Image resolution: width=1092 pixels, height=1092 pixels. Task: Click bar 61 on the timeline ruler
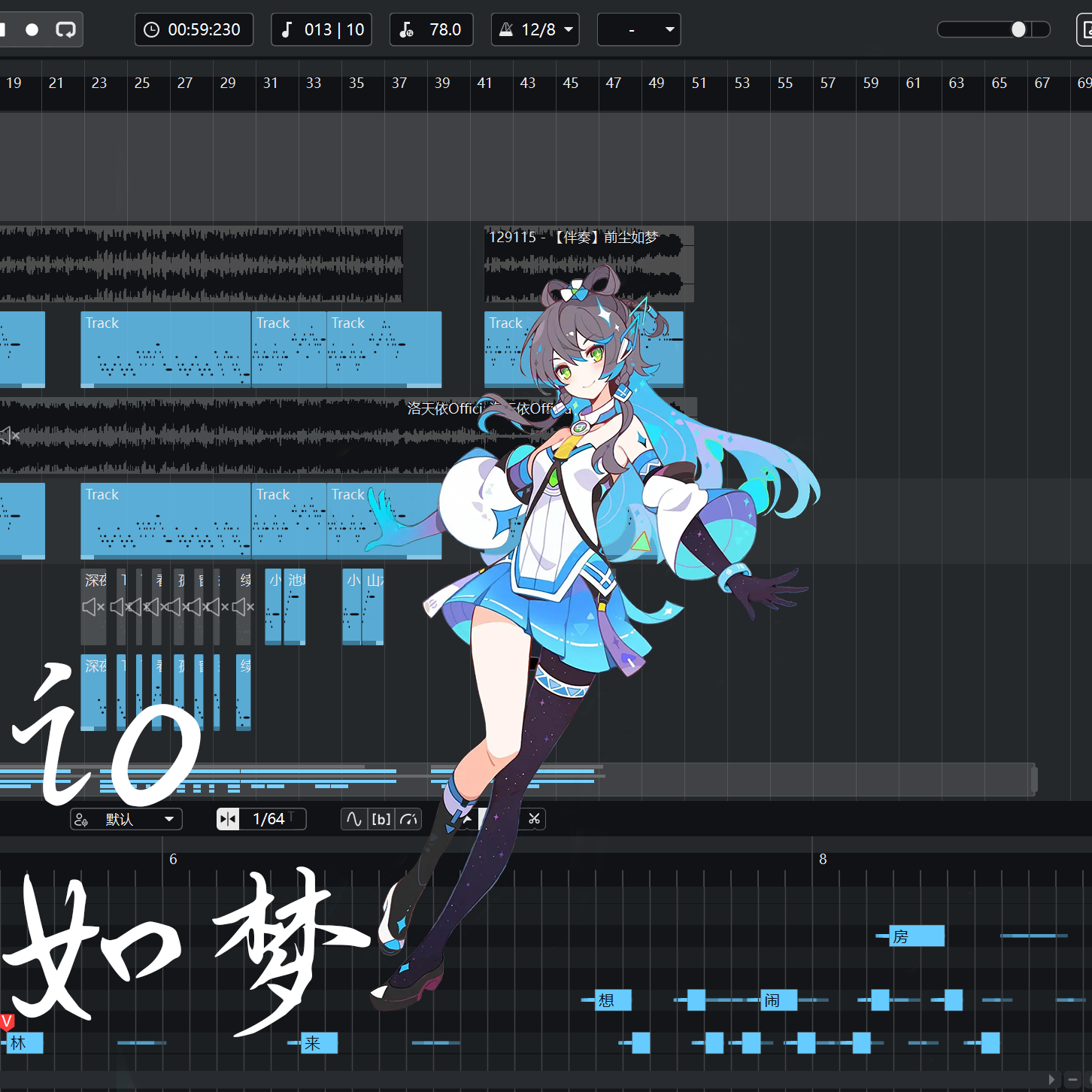(x=913, y=83)
